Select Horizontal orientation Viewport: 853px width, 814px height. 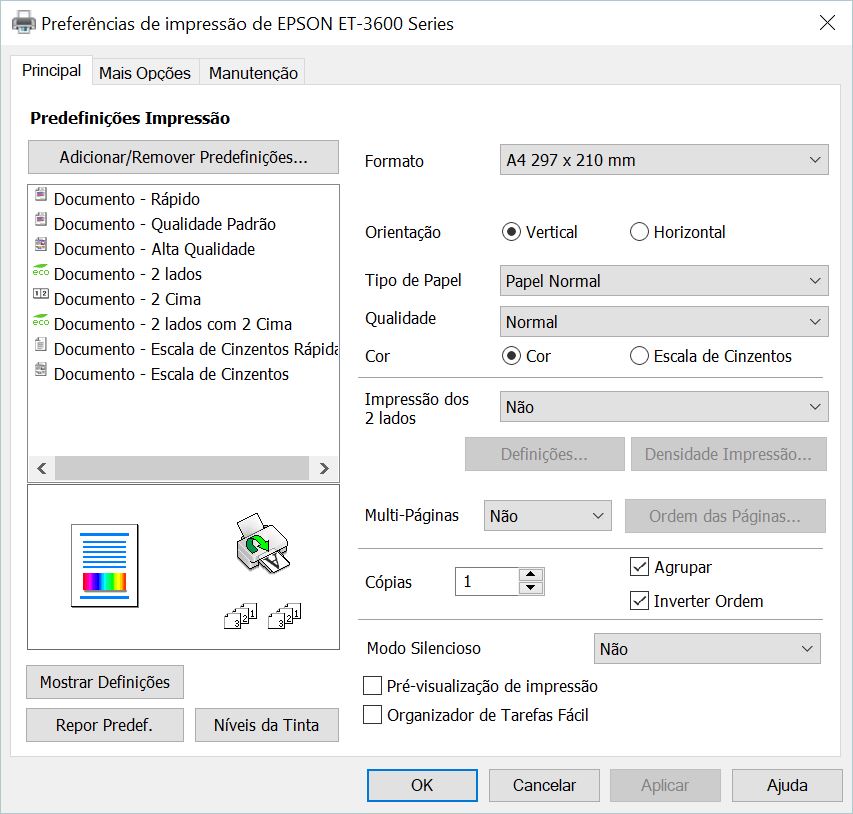(x=639, y=232)
